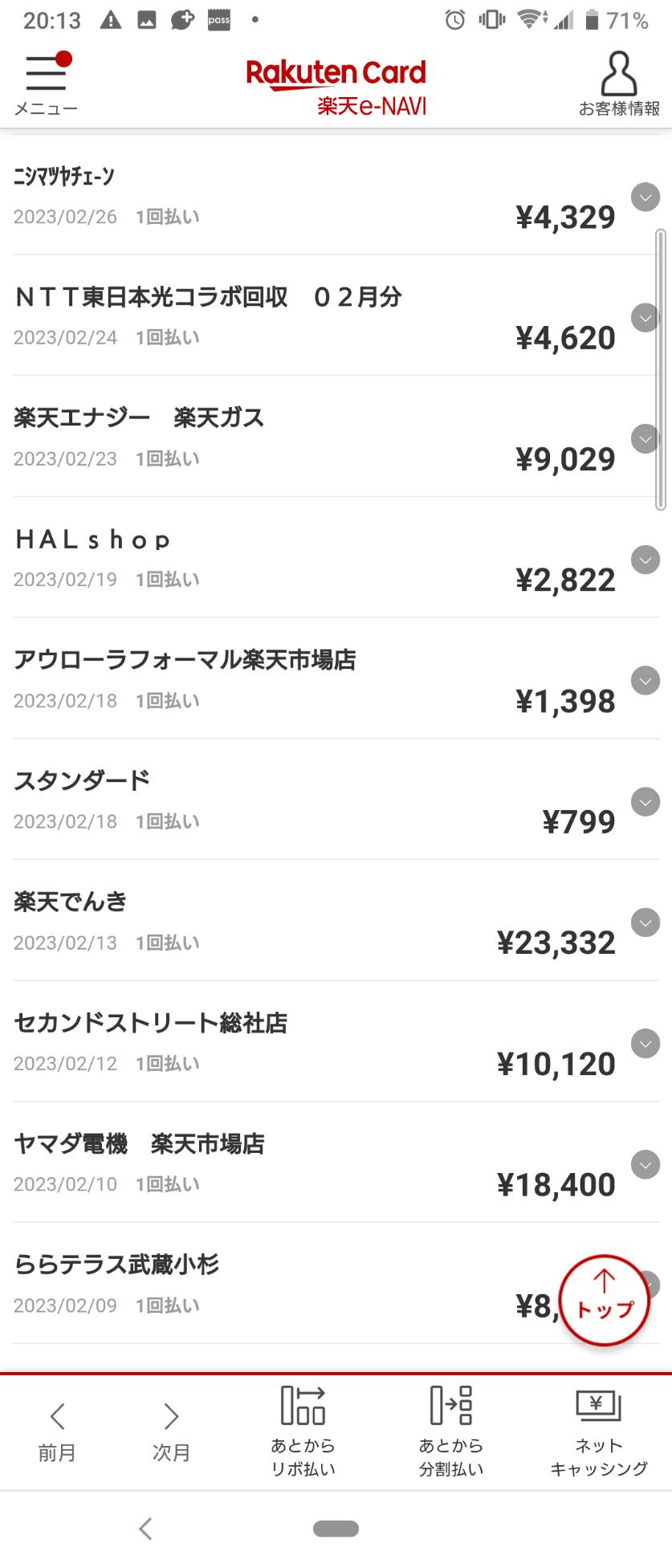Open ネットキャッシング icon
This screenshot has height=1568, width=672.
[x=599, y=1432]
